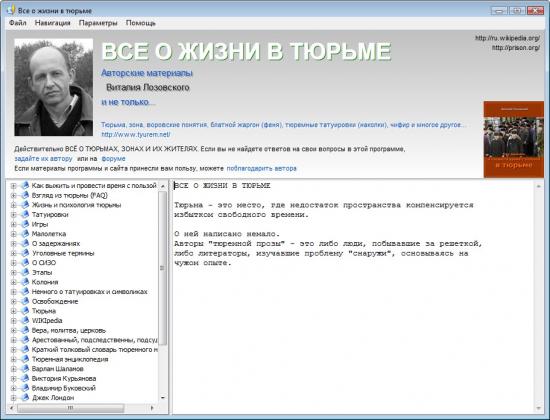Screen dimensions: 550x420
Task: Click the book icon beside Джек Лондон
Action: point(25,398)
